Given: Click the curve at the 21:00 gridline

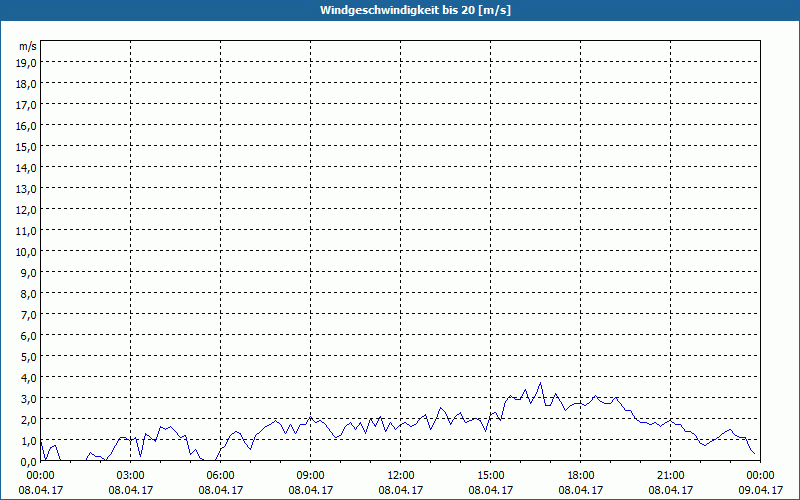Looking at the screenshot, I should pos(670,420).
